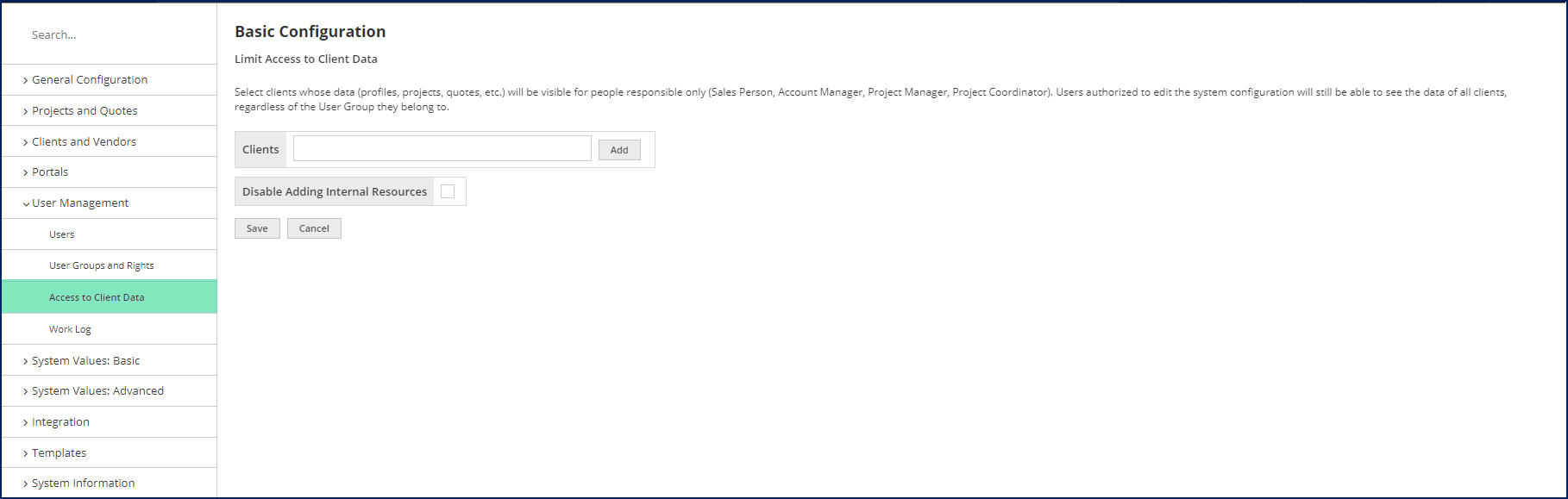
Task: Select Access to Client Data item
Action: [109, 297]
